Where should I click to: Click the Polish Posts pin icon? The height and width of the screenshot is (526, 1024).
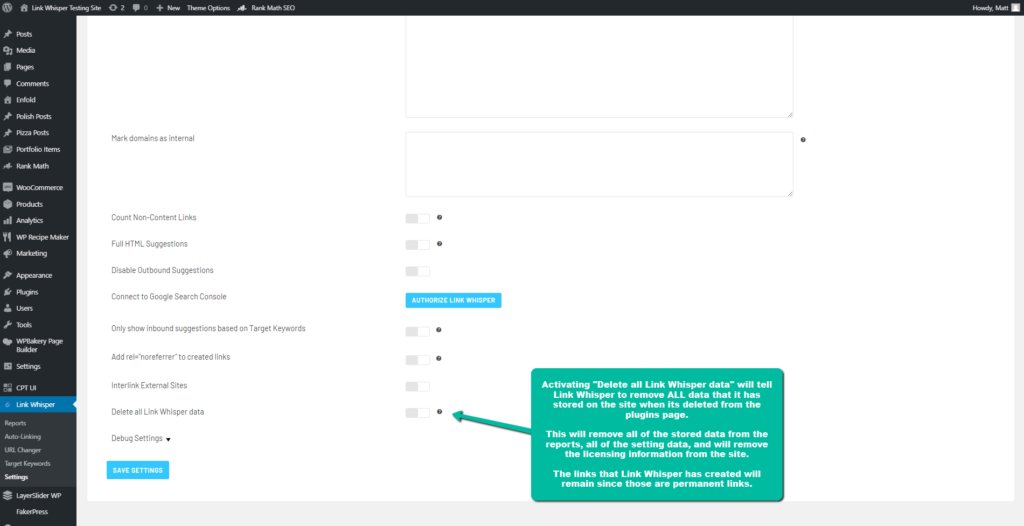[x=7, y=116]
